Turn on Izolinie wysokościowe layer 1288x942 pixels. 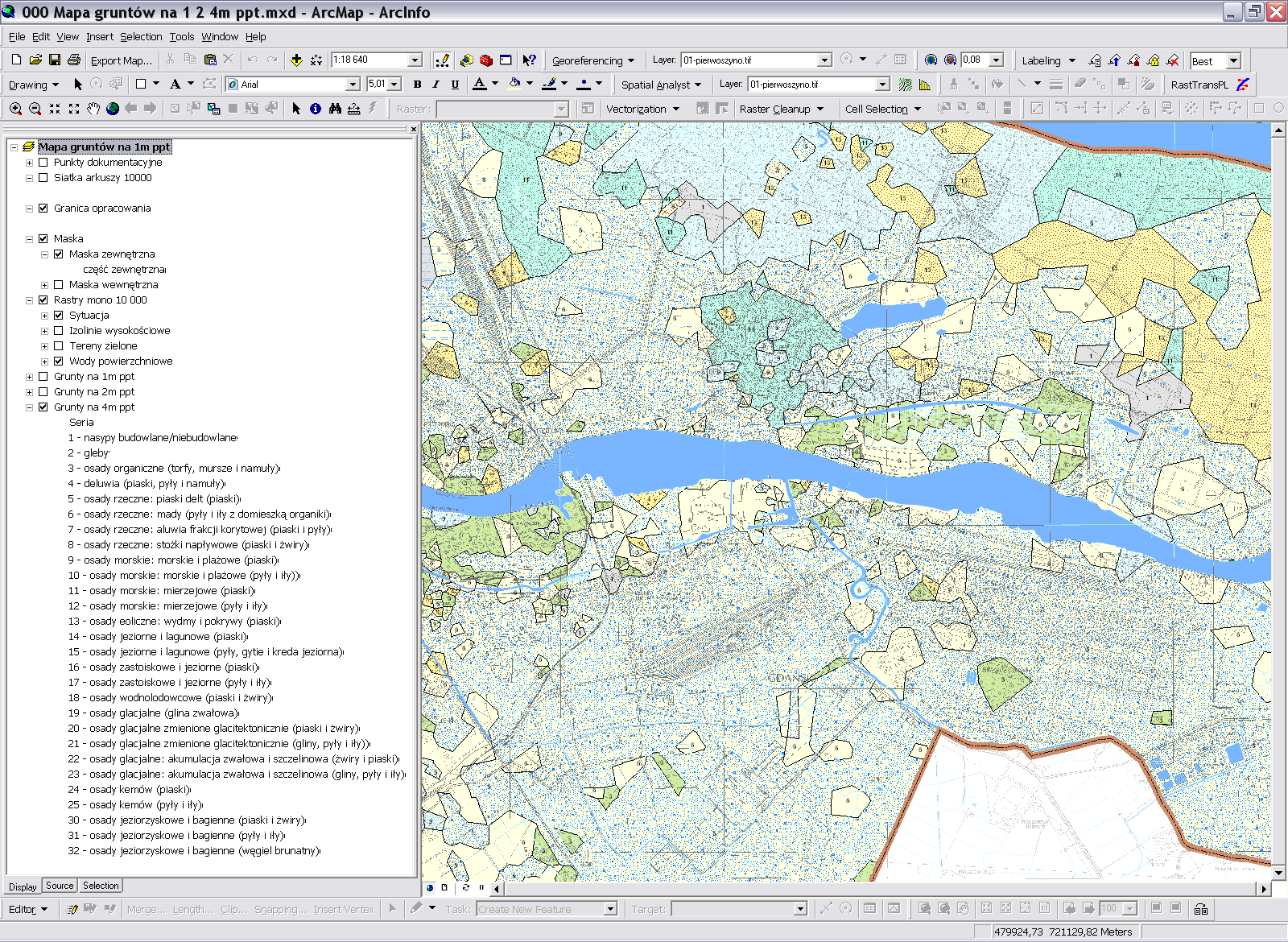(59, 331)
